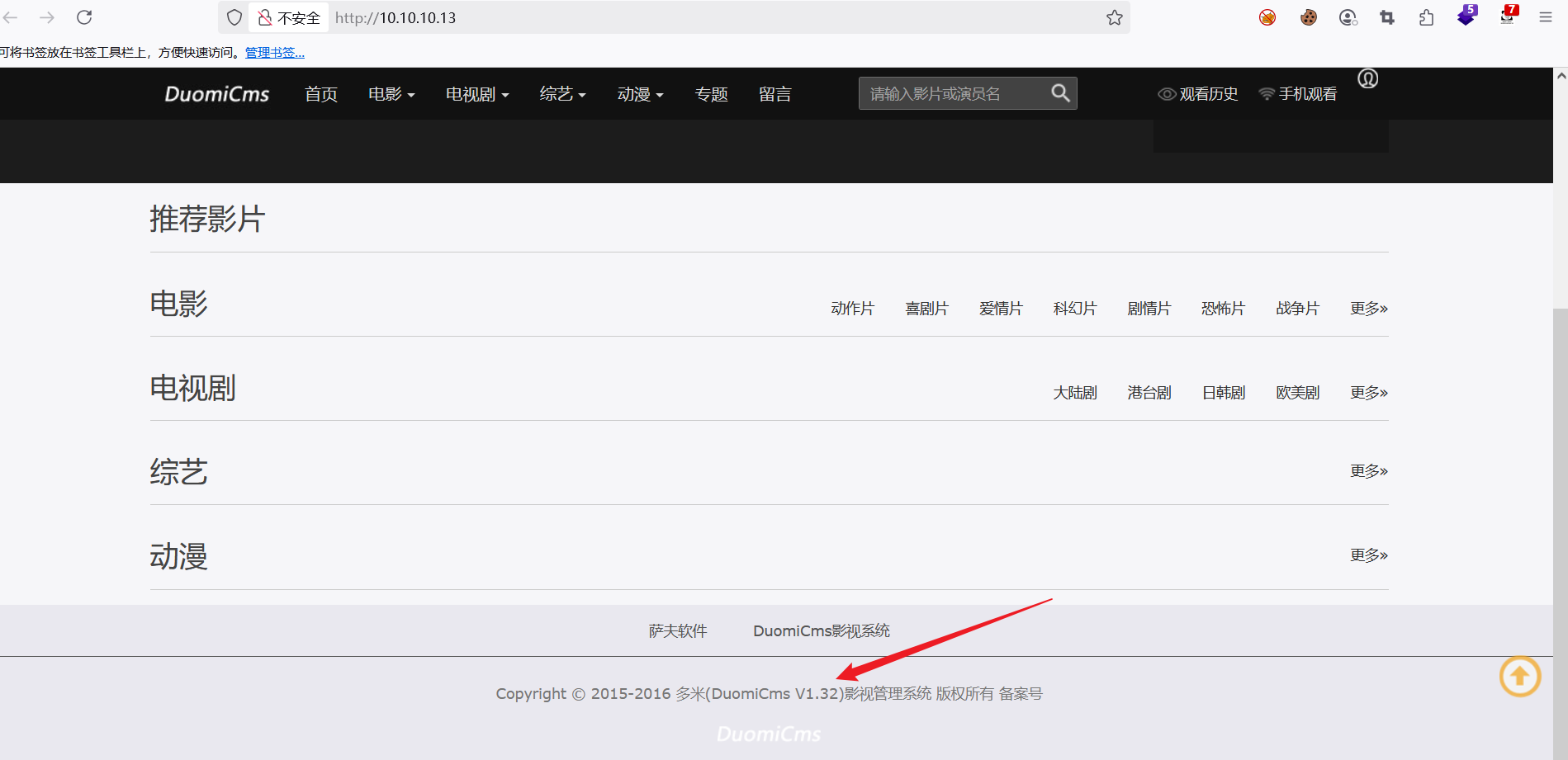Open 观看历史 viewing history
1568x760 pixels.
pos(1198,94)
